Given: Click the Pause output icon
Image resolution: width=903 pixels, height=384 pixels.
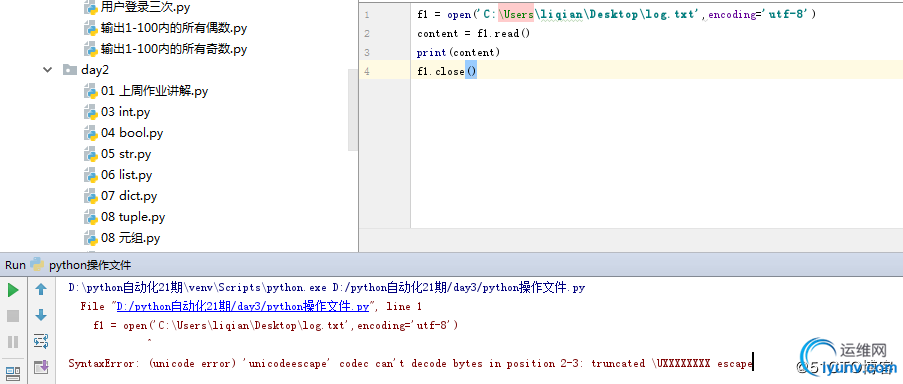Looking at the screenshot, I should (x=13, y=342).
